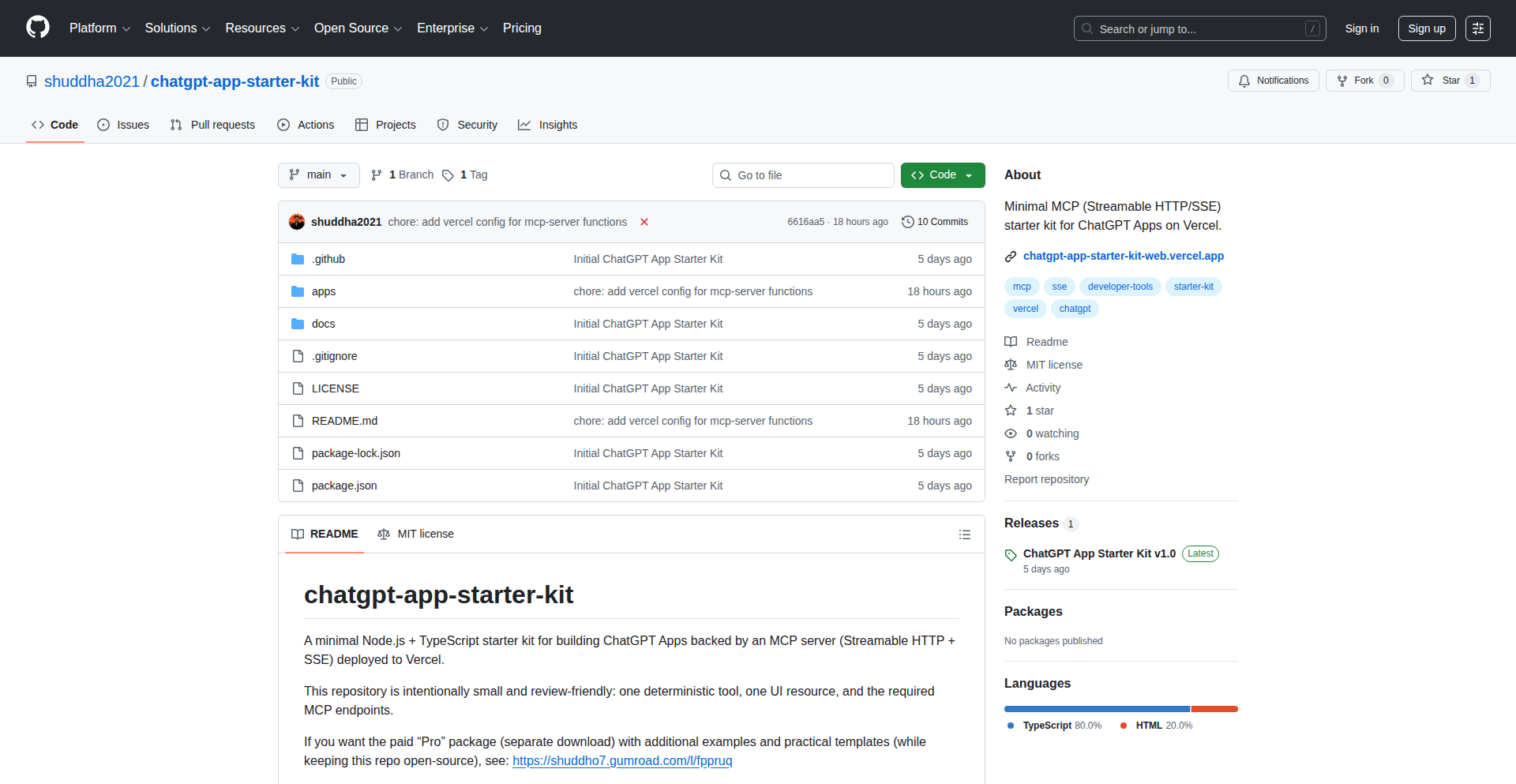Click the Go to file search field
Image resolution: width=1516 pixels, height=784 pixels.
coord(802,174)
